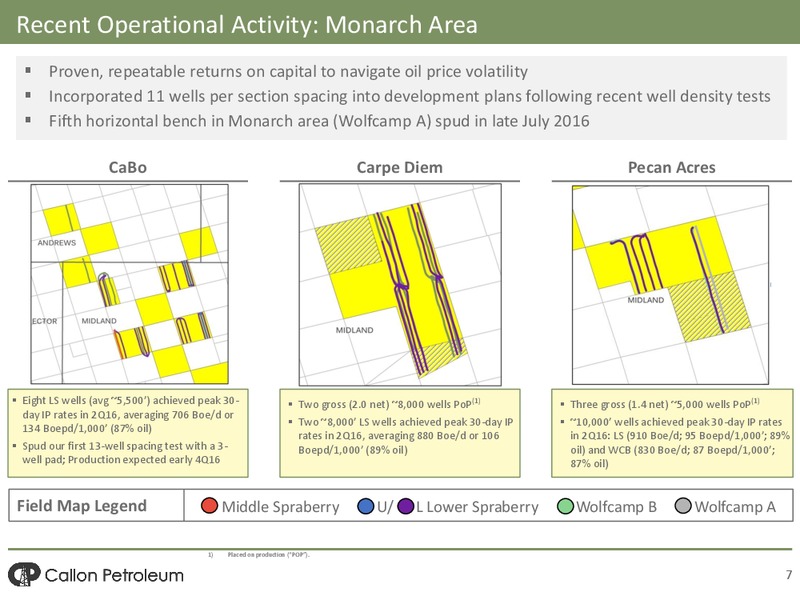Click the 'Placed on production' footnote

tap(268, 555)
